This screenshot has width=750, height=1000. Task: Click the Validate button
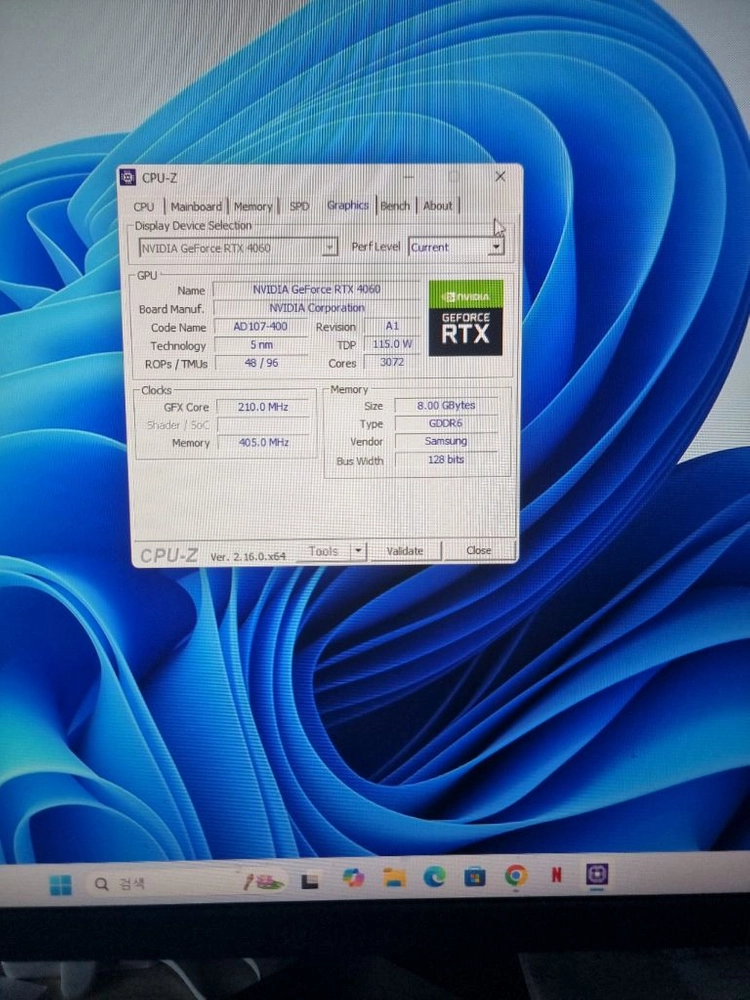tap(404, 550)
